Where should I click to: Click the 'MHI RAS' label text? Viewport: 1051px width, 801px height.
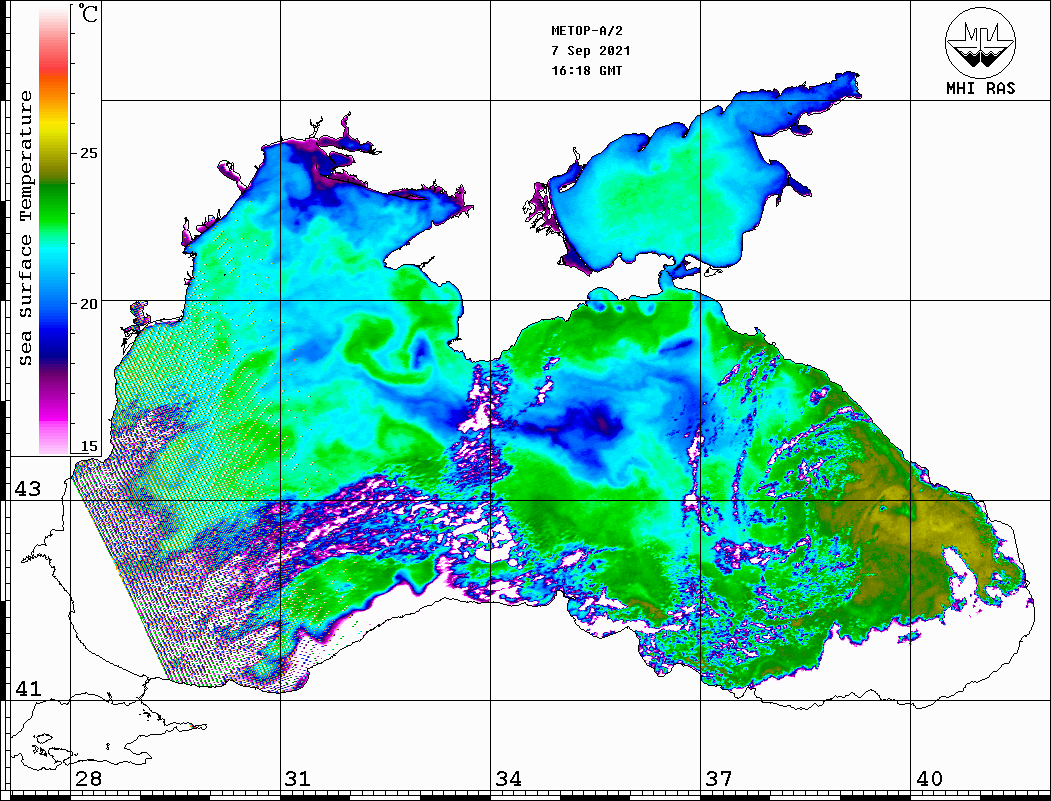tap(980, 88)
